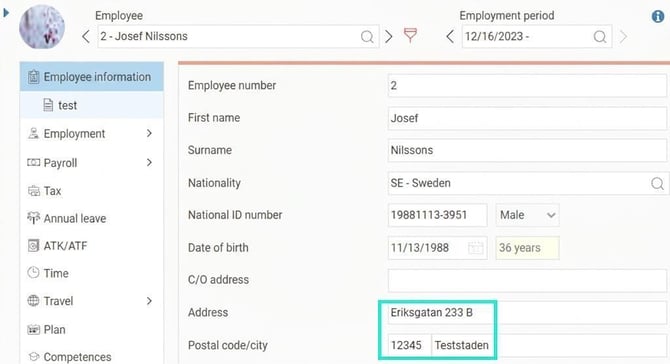Go to previous employment period arrow

tap(450, 36)
